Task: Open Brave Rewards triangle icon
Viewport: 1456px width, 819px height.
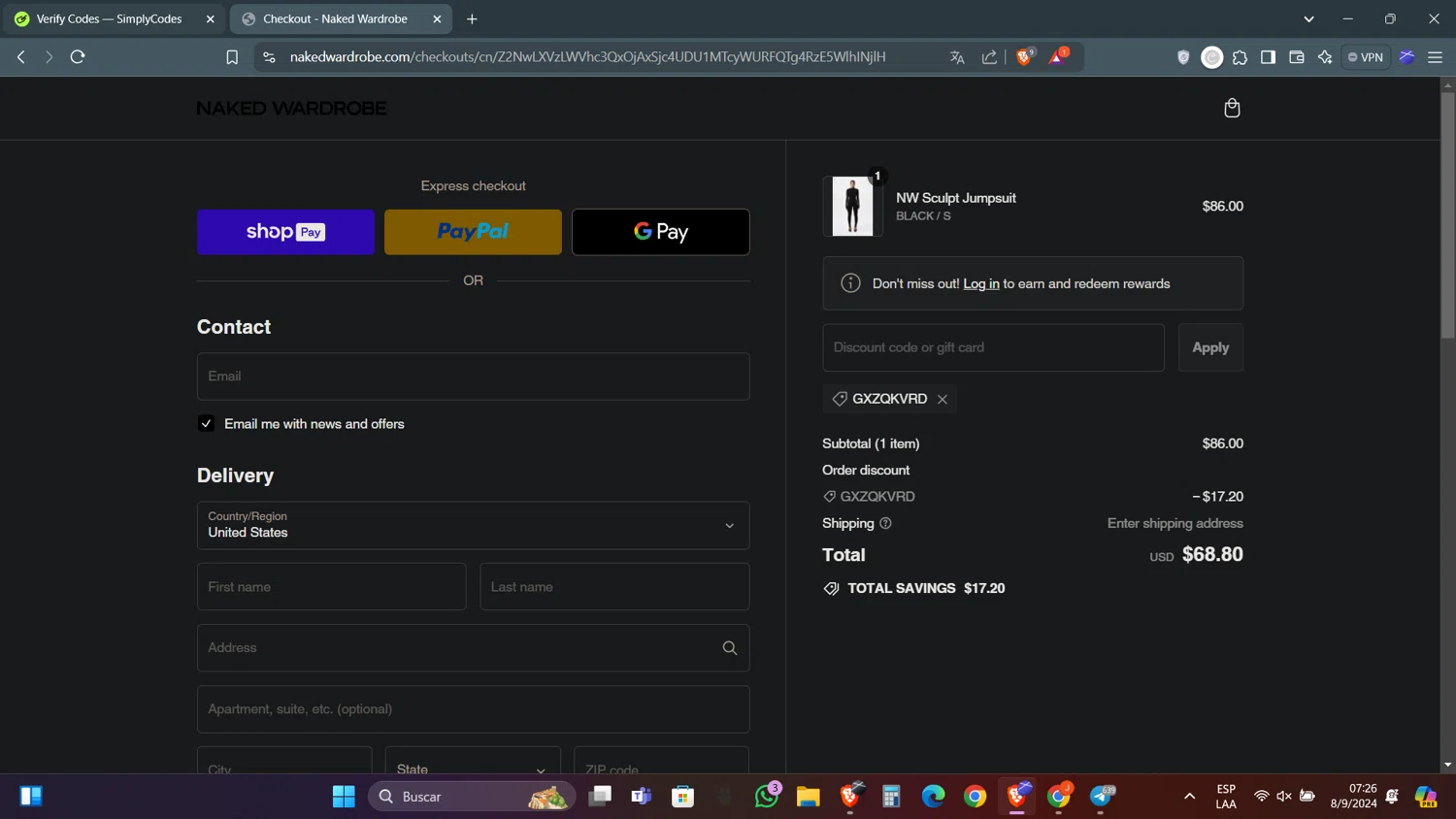Action: [x=1058, y=57]
